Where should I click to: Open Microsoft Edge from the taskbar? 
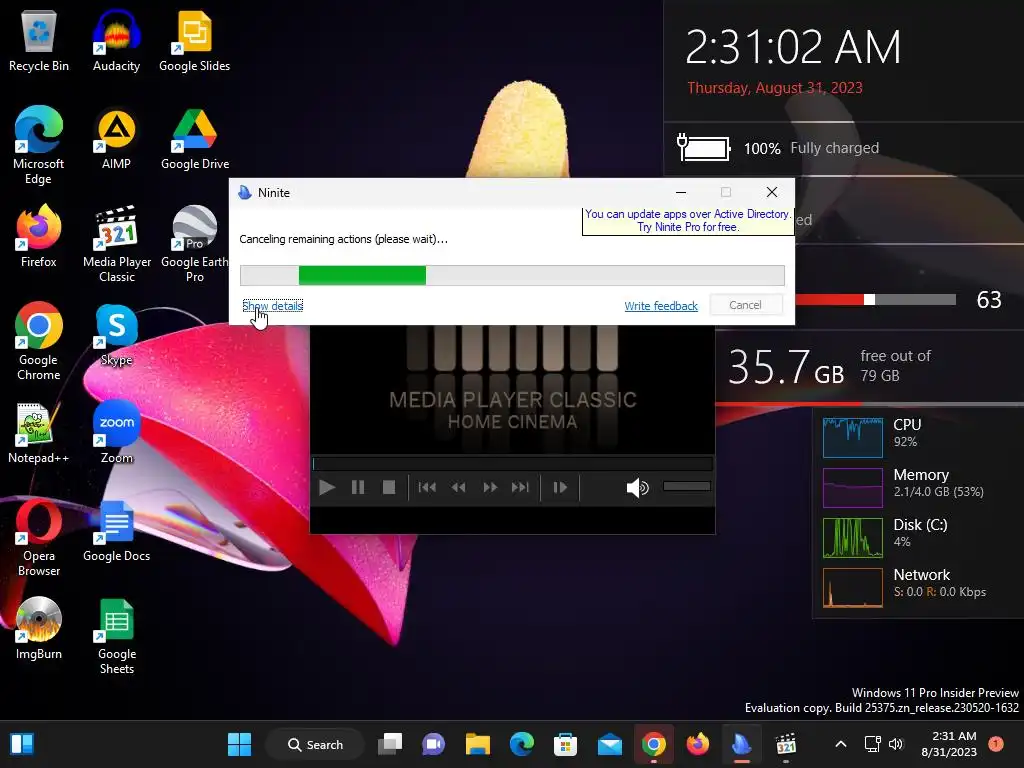522,744
